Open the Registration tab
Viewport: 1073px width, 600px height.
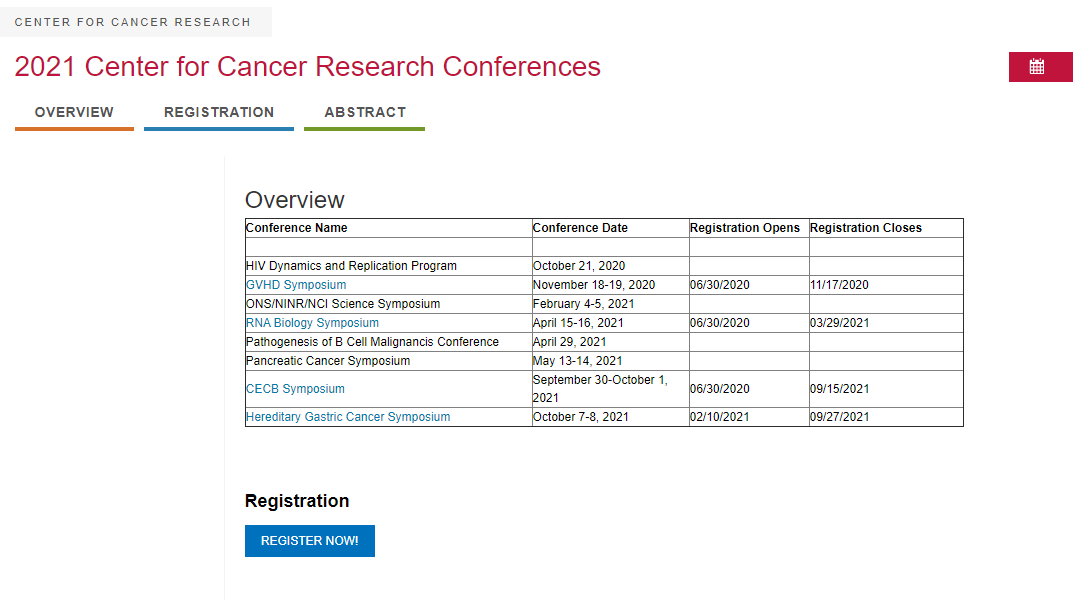coord(219,112)
